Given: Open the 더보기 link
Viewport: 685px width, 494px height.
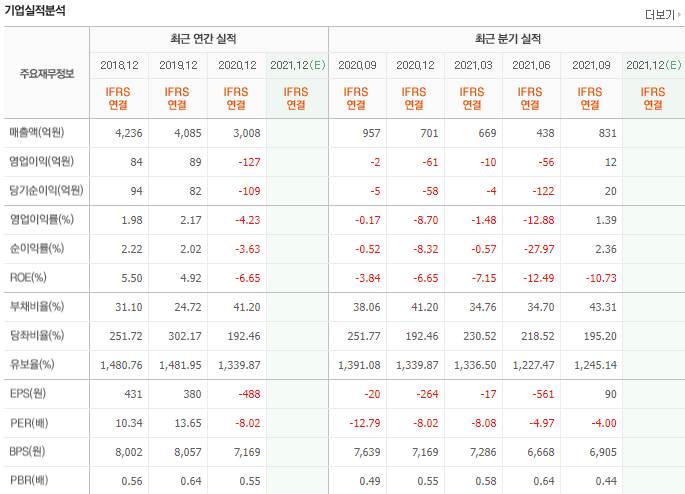Looking at the screenshot, I should coord(662,15).
